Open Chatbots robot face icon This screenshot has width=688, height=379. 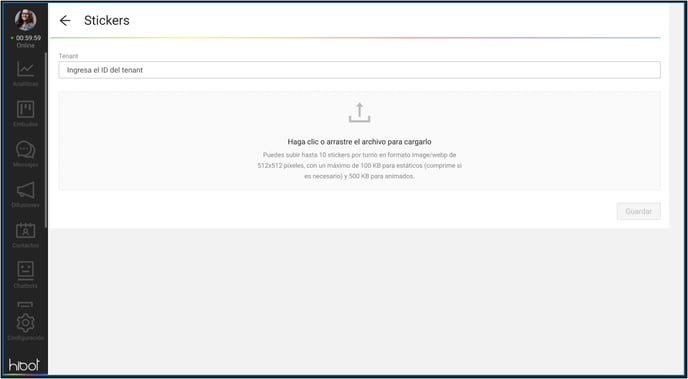coord(25,270)
